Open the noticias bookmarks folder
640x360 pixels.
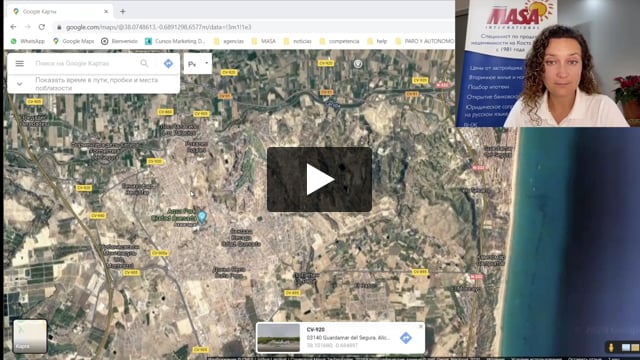(298, 41)
